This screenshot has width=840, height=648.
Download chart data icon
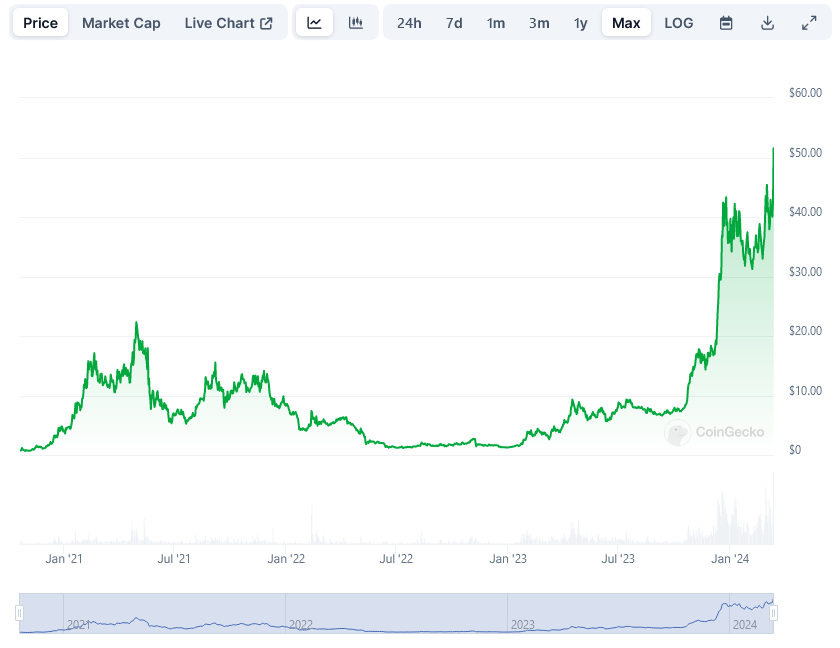tap(767, 23)
